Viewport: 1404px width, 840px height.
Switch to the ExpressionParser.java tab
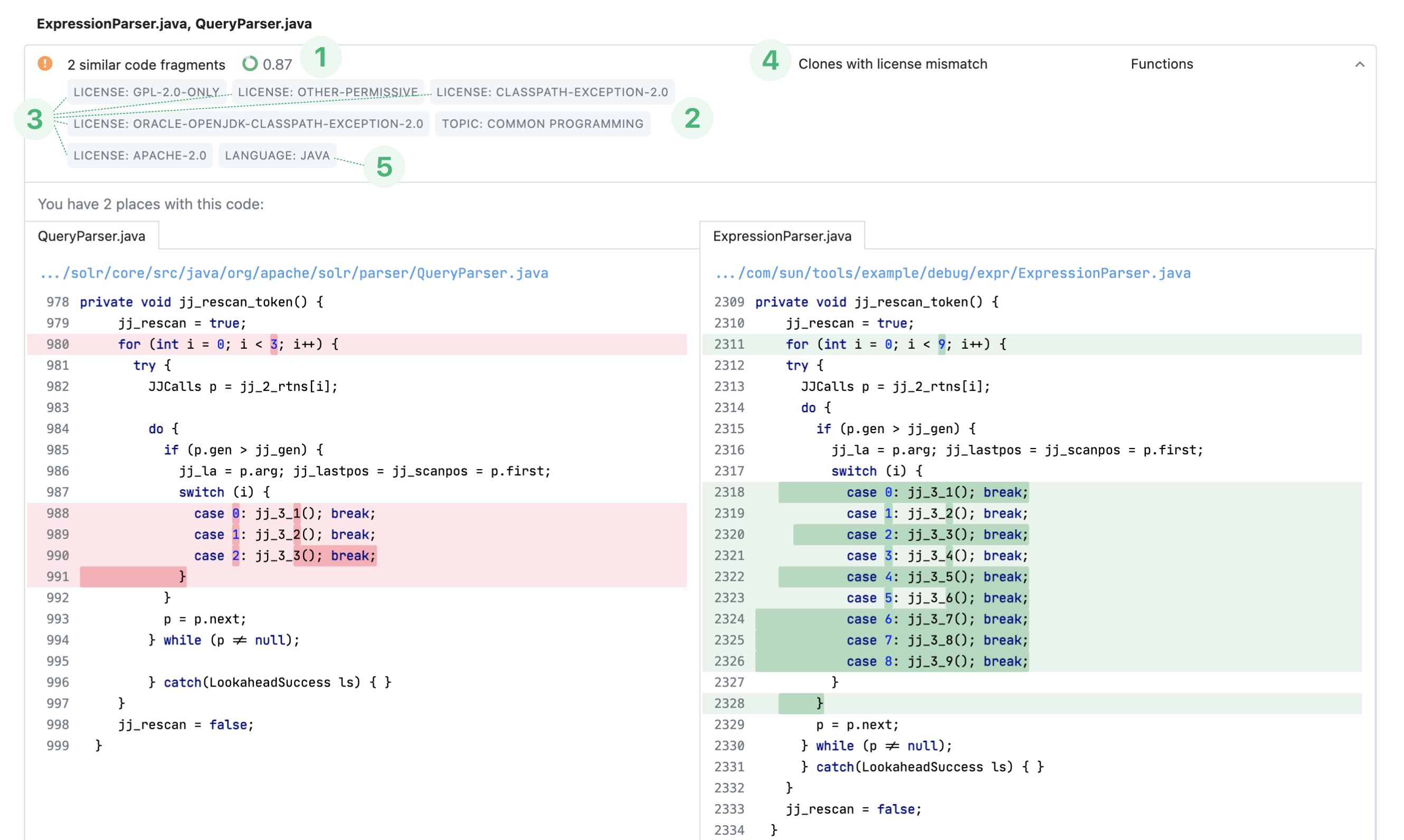(781, 236)
